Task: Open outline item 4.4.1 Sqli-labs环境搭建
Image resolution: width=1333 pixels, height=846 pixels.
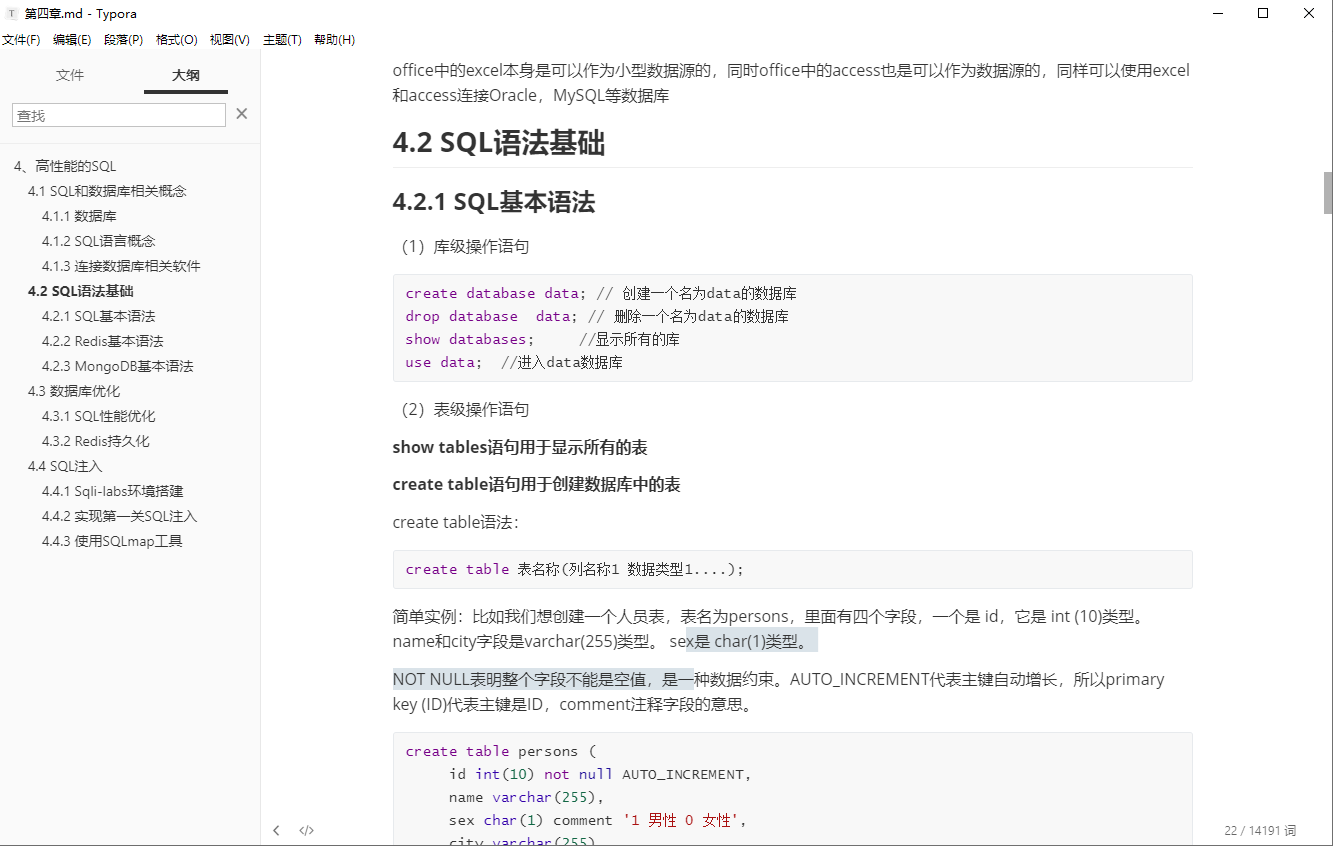Action: click(x=112, y=491)
